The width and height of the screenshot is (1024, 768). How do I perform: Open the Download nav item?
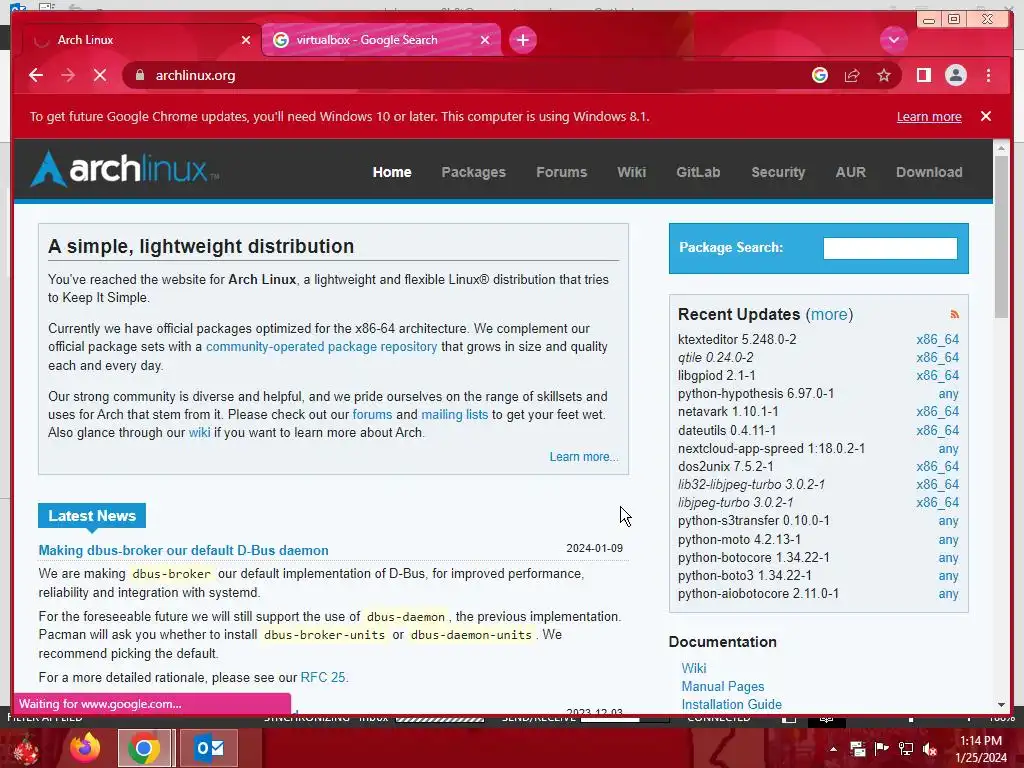(x=929, y=172)
